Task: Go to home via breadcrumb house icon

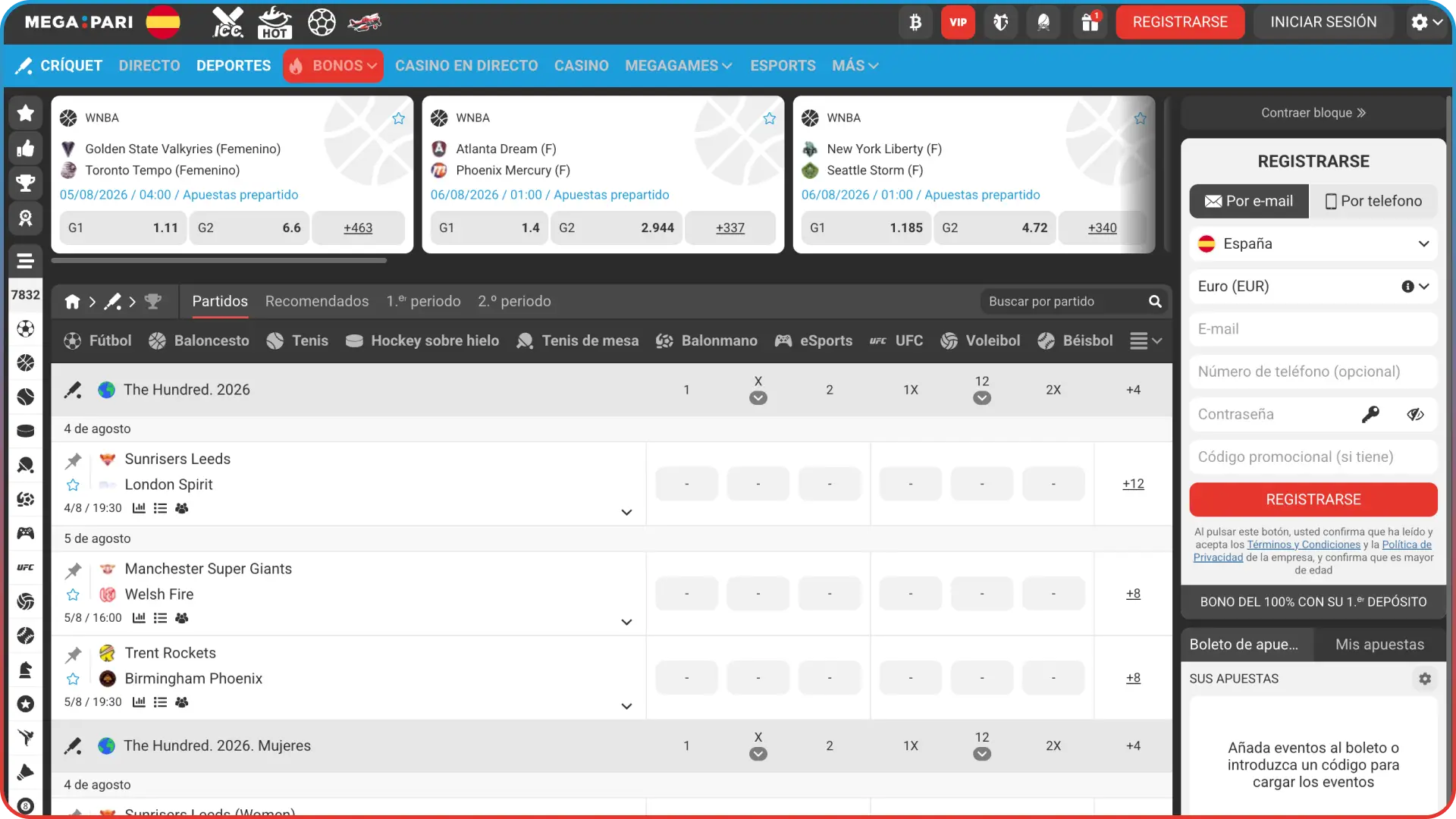Action: click(x=72, y=302)
